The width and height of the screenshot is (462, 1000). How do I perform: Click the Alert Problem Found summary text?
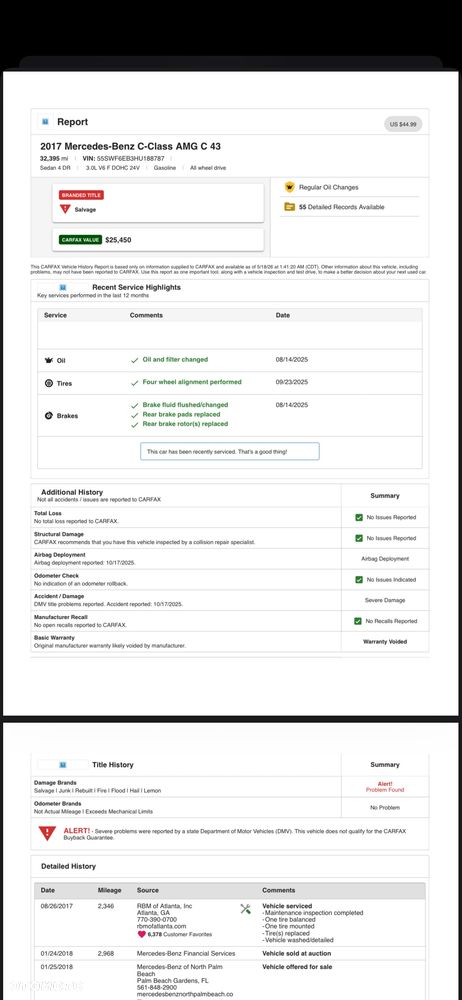[x=385, y=786]
